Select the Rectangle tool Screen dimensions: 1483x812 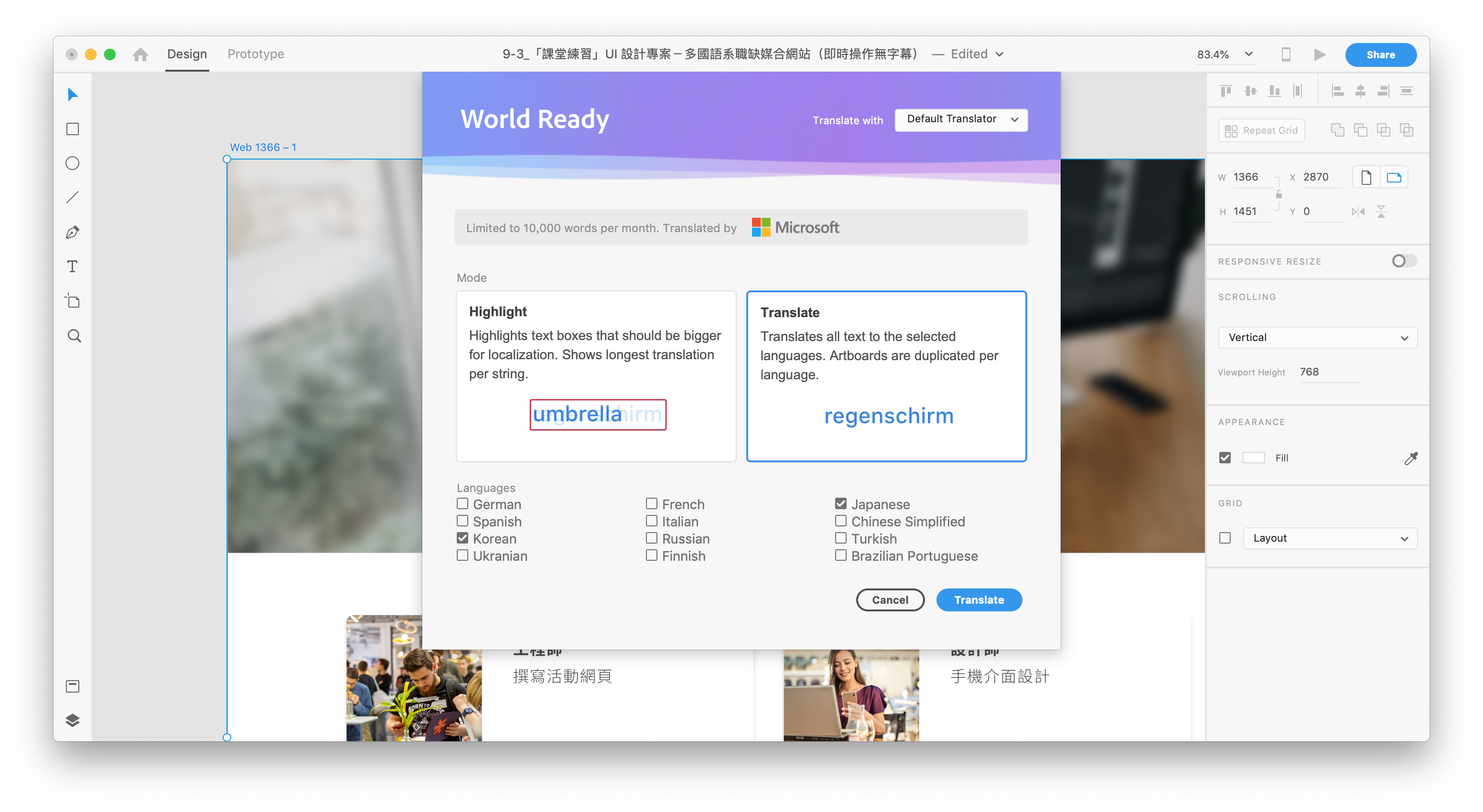pyautogui.click(x=73, y=129)
